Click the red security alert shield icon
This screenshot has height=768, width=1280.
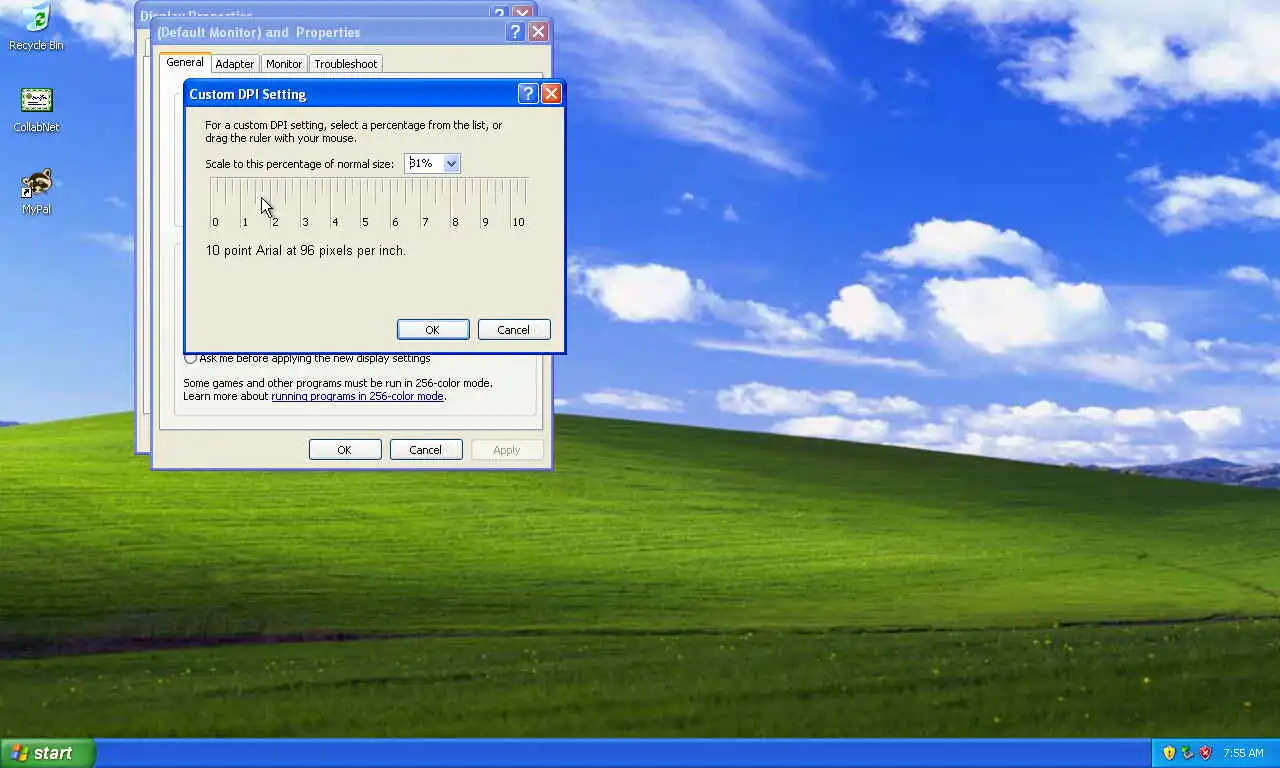1205,753
